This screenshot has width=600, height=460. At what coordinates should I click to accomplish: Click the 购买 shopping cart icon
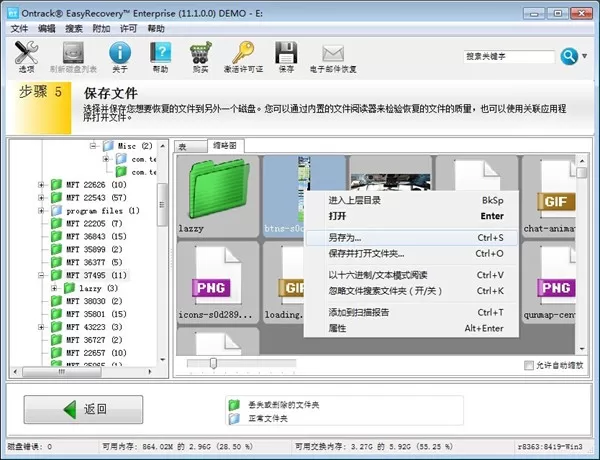tap(201, 53)
